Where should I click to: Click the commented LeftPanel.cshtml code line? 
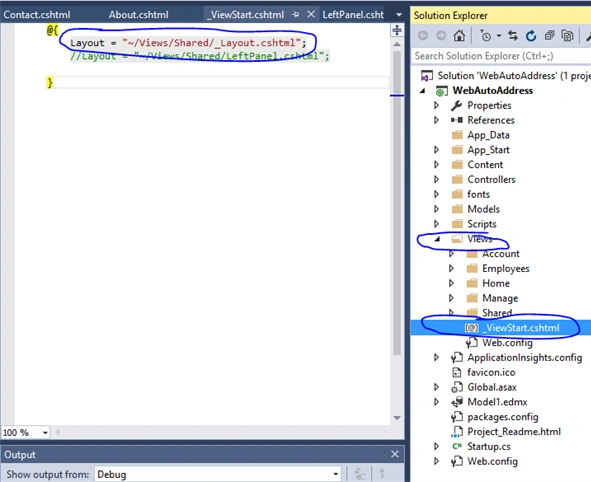pos(200,56)
